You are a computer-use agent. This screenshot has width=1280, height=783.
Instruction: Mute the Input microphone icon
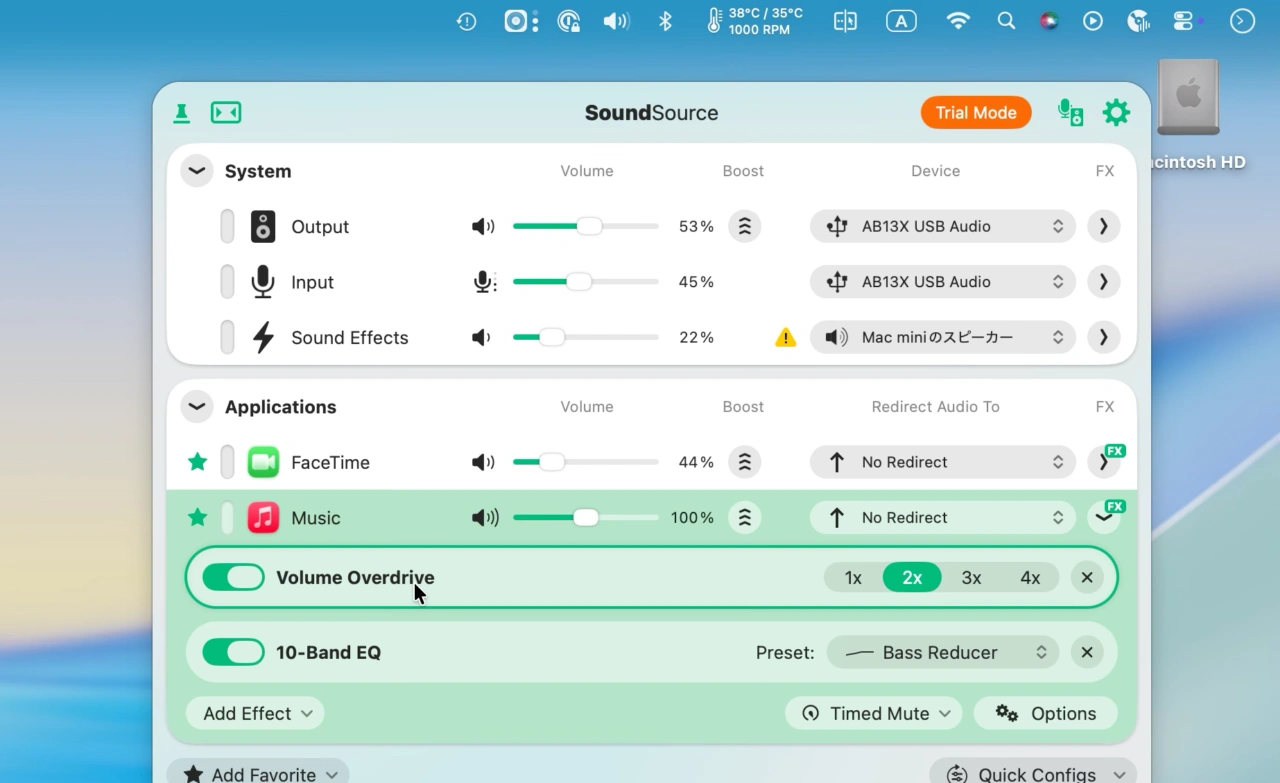484,282
